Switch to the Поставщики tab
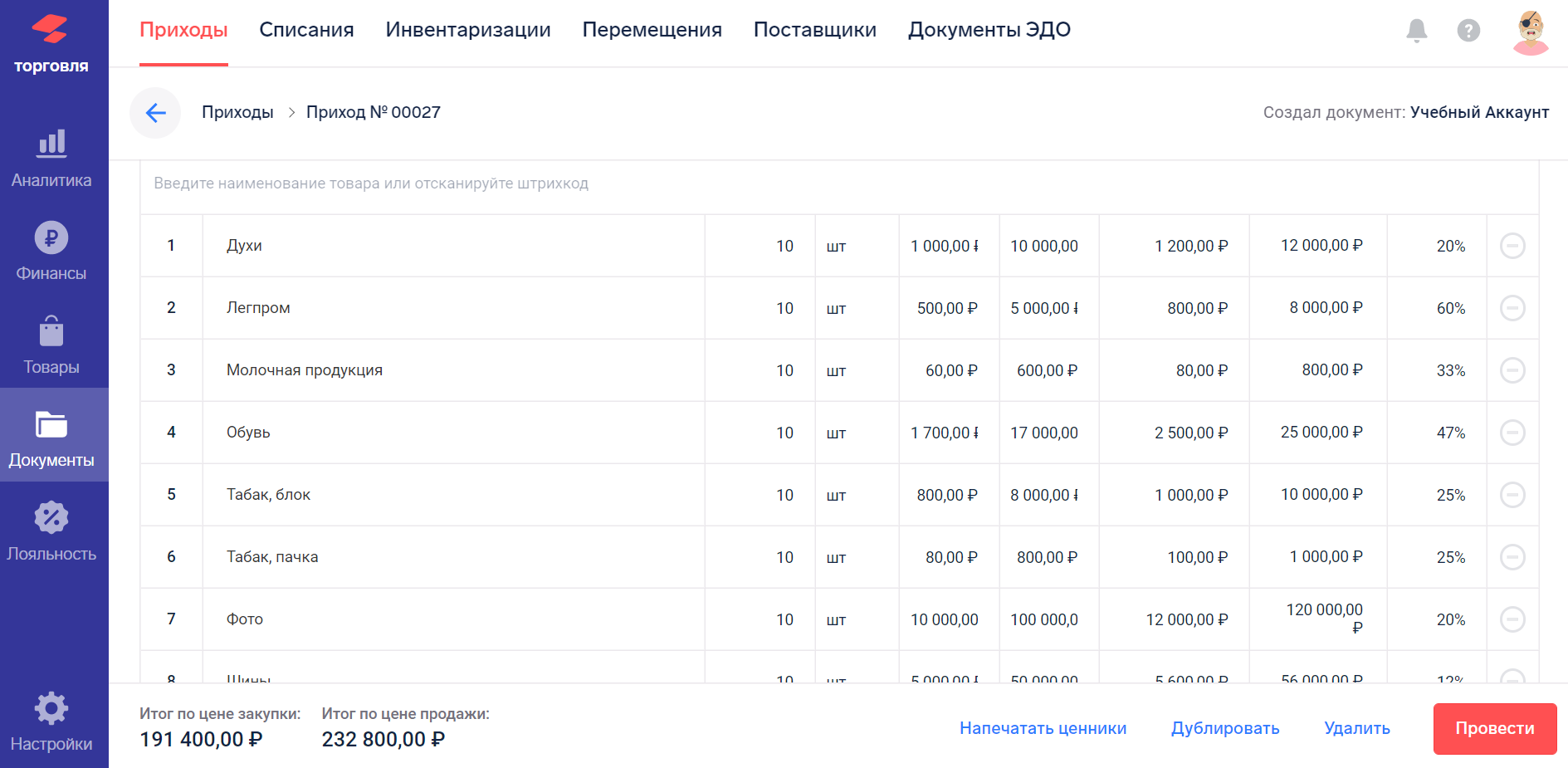Viewport: 1568px width, 768px height. pos(815,30)
